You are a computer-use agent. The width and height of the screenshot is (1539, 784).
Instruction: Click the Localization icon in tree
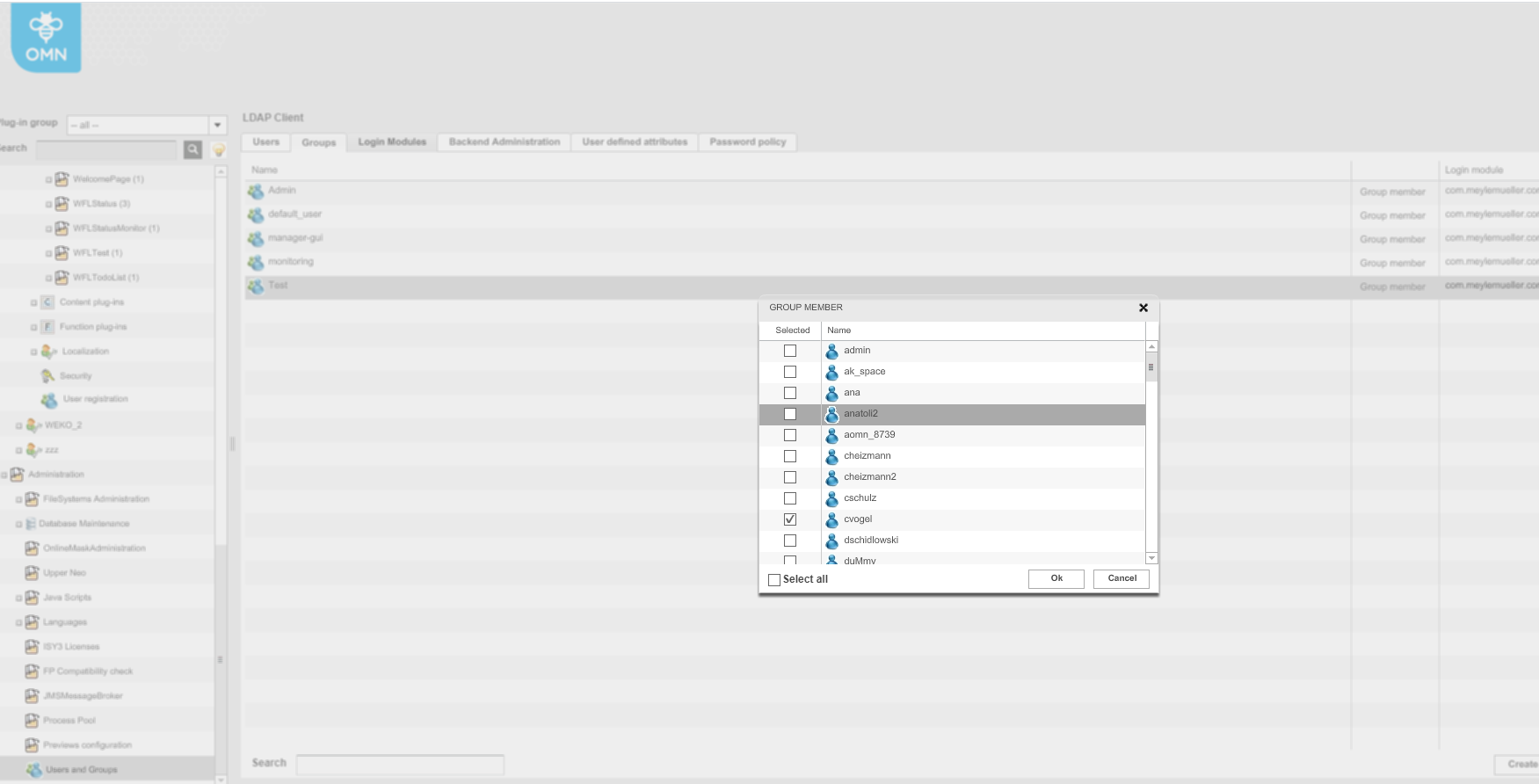pos(48,352)
